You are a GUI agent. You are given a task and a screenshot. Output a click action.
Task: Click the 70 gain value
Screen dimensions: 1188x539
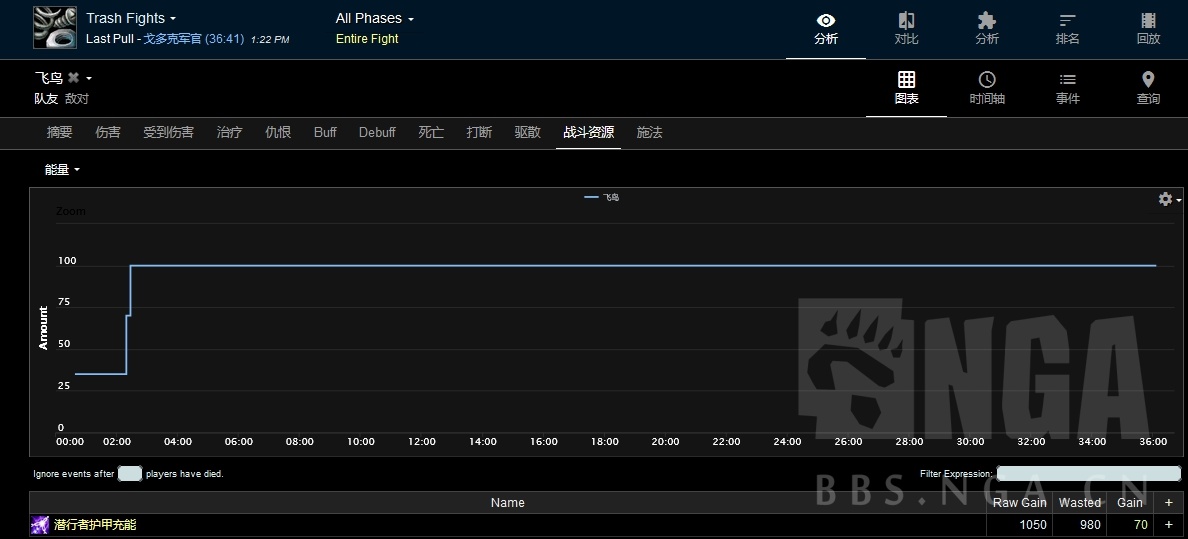(x=1140, y=525)
